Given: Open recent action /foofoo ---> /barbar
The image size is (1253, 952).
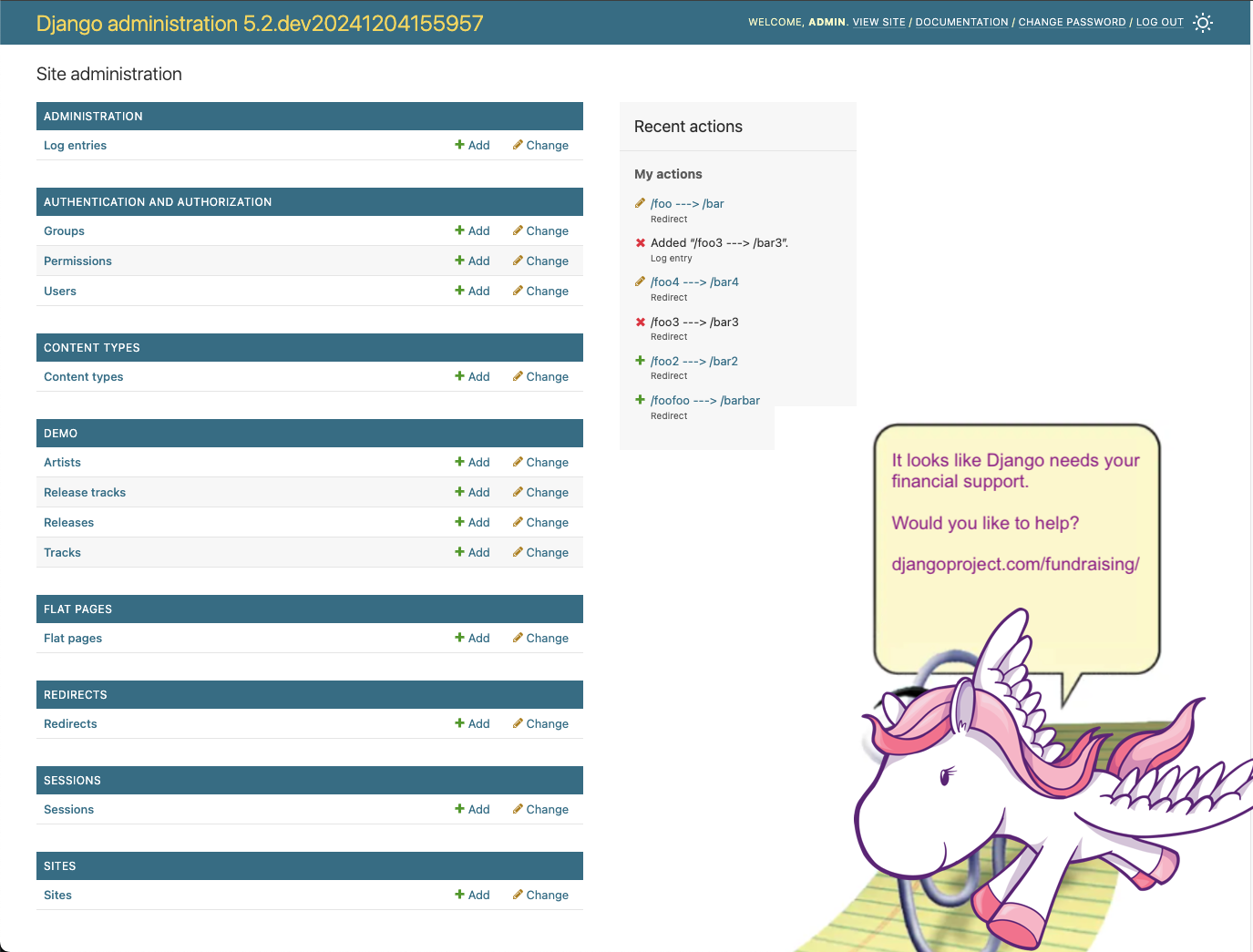Looking at the screenshot, I should 704,401.
